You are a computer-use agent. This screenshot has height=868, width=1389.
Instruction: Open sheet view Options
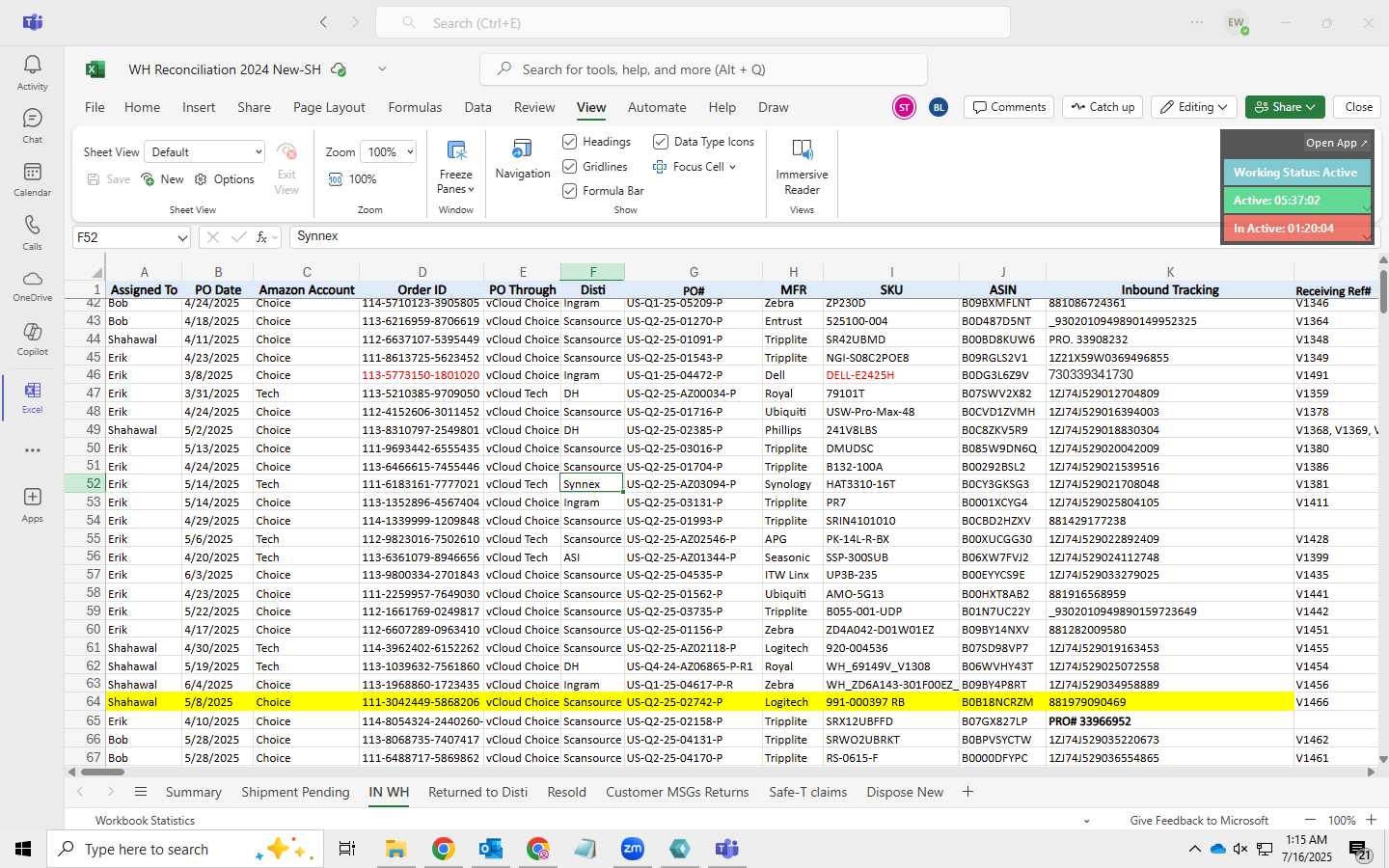point(225,179)
